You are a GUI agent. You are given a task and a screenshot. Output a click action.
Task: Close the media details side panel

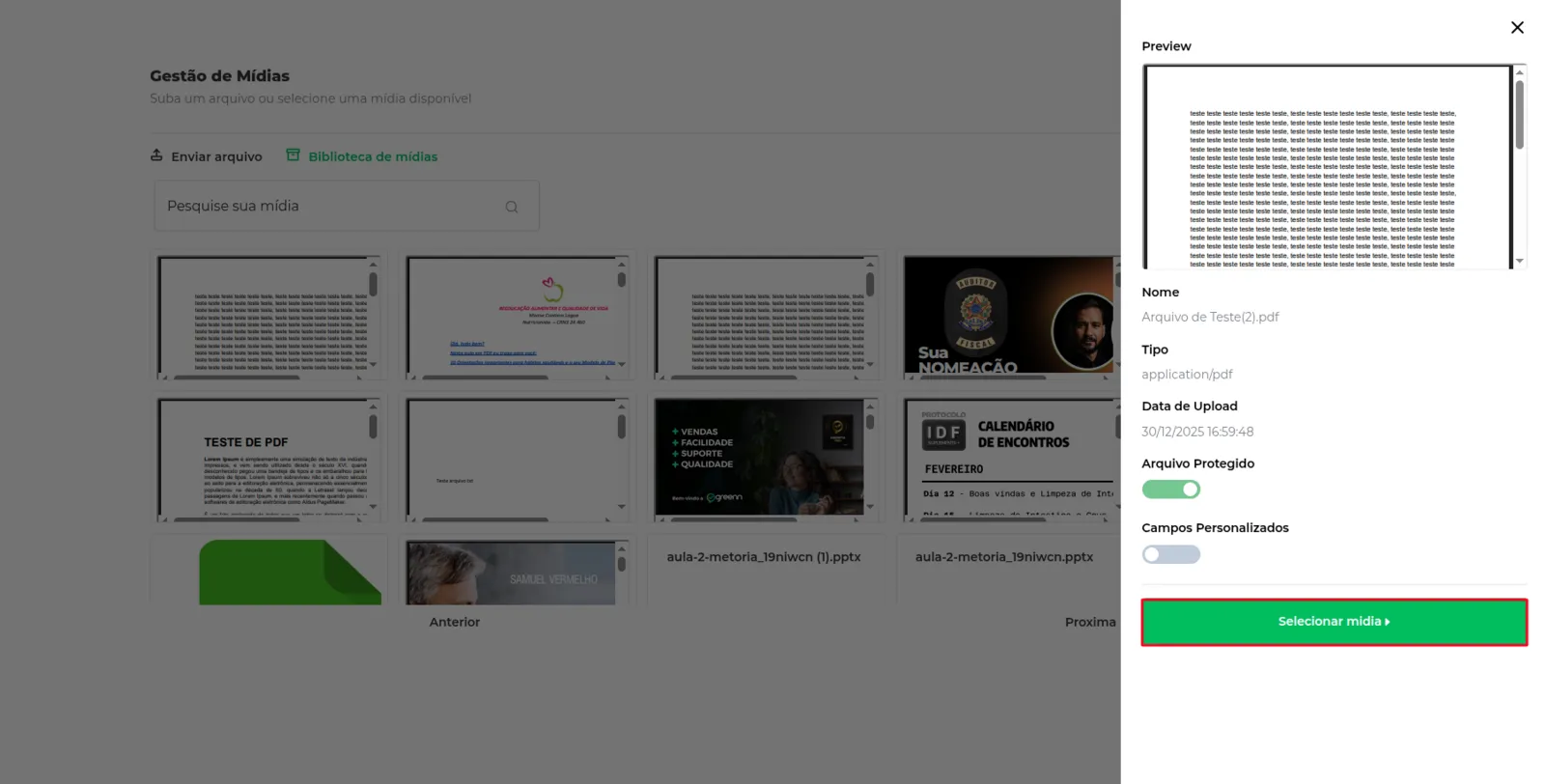click(1517, 28)
